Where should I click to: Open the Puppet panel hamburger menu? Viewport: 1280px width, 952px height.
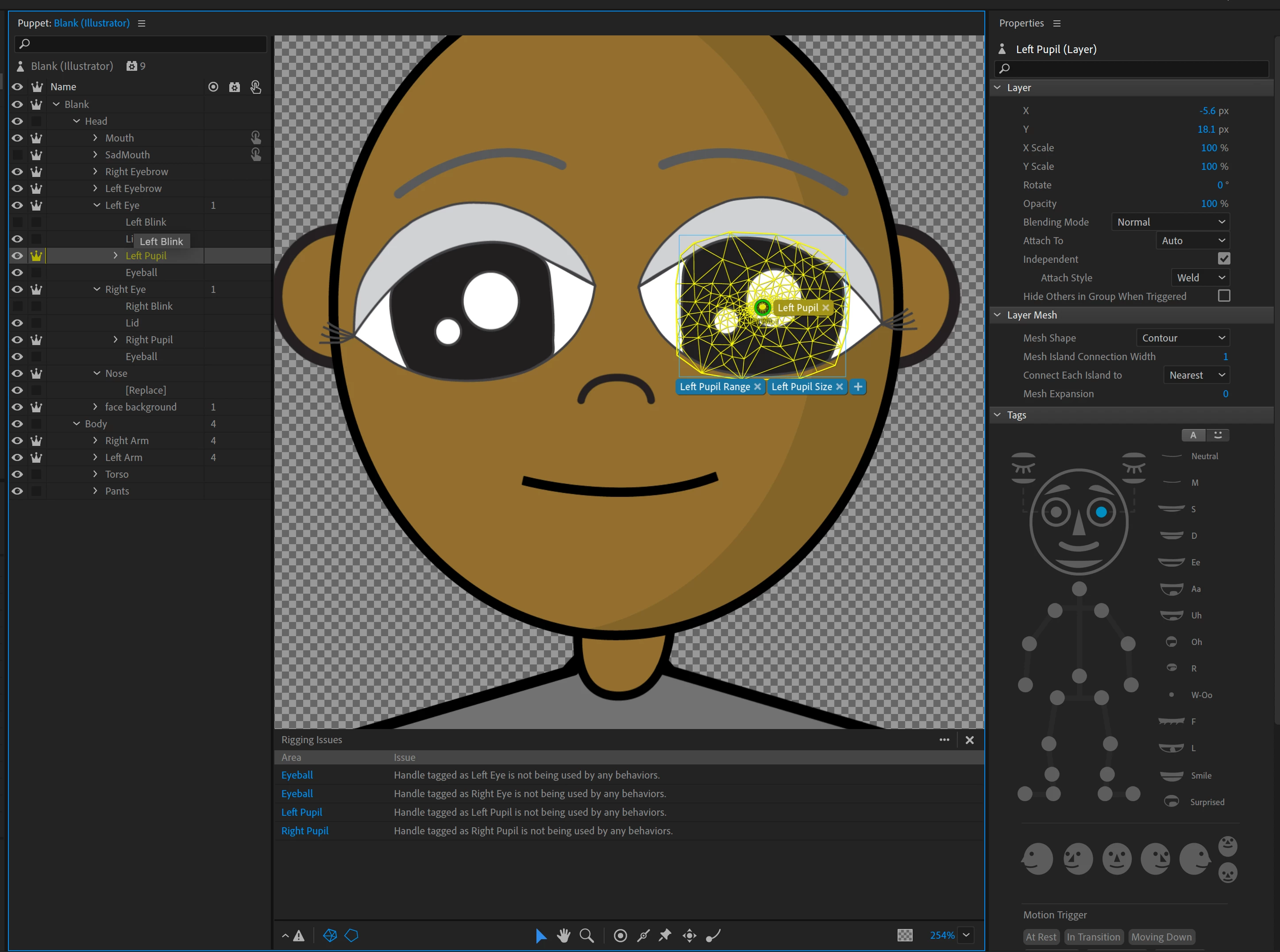point(141,23)
